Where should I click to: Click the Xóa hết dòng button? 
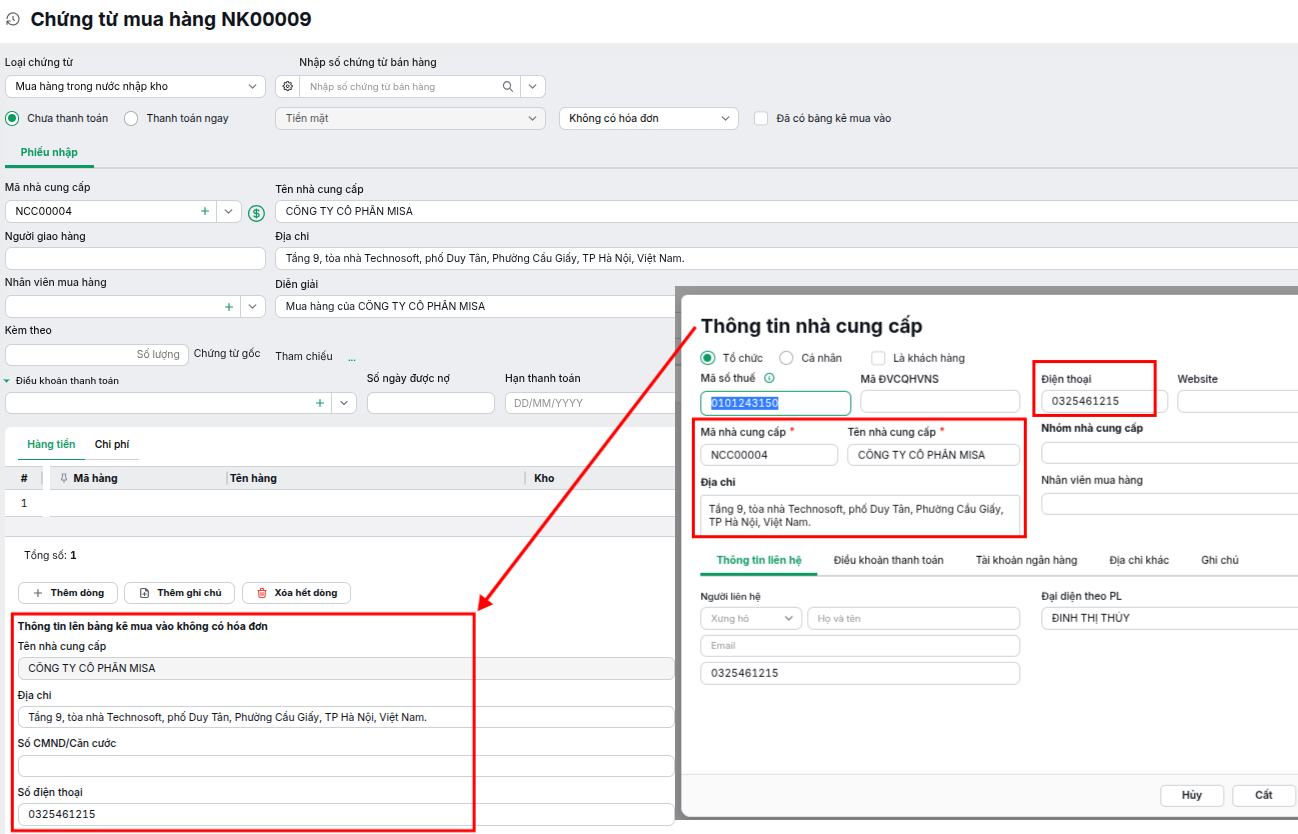pyautogui.click(x=296, y=593)
